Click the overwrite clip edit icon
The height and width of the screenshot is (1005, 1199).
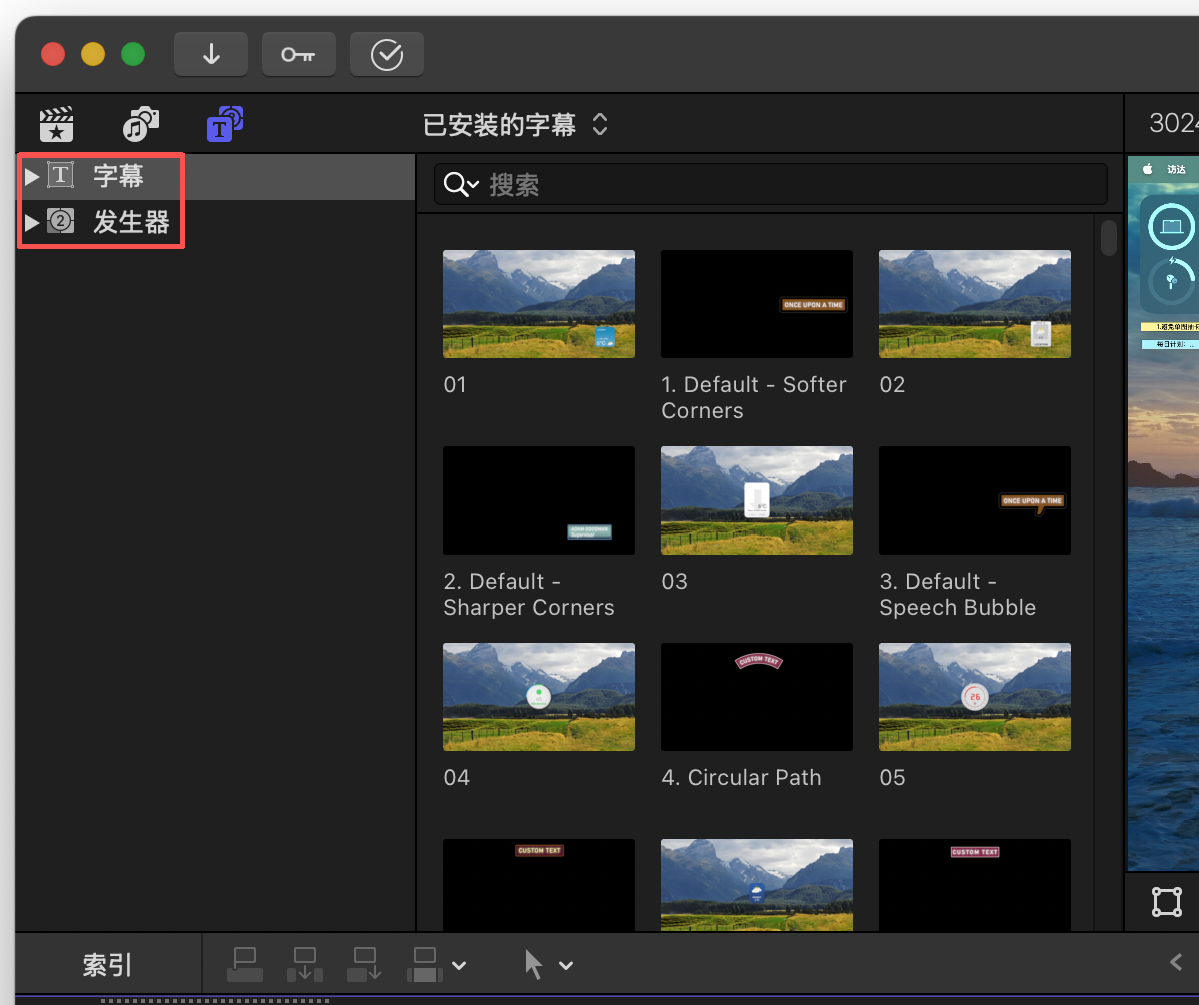[424, 964]
